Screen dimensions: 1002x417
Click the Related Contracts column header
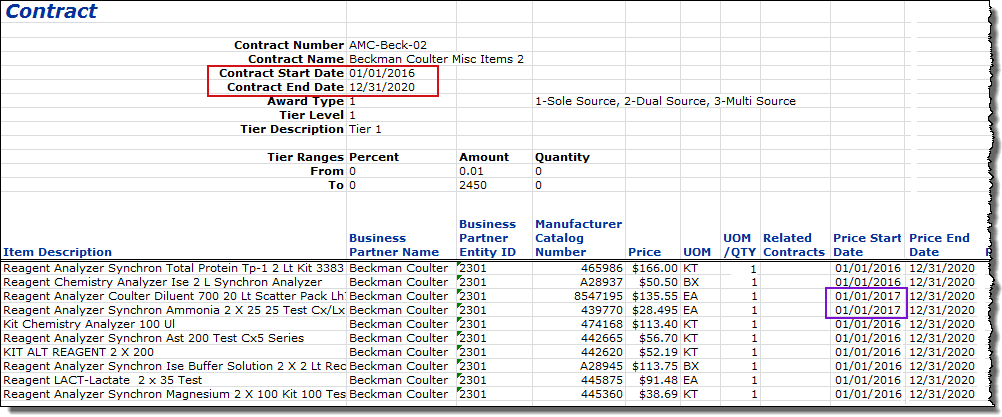click(x=794, y=245)
